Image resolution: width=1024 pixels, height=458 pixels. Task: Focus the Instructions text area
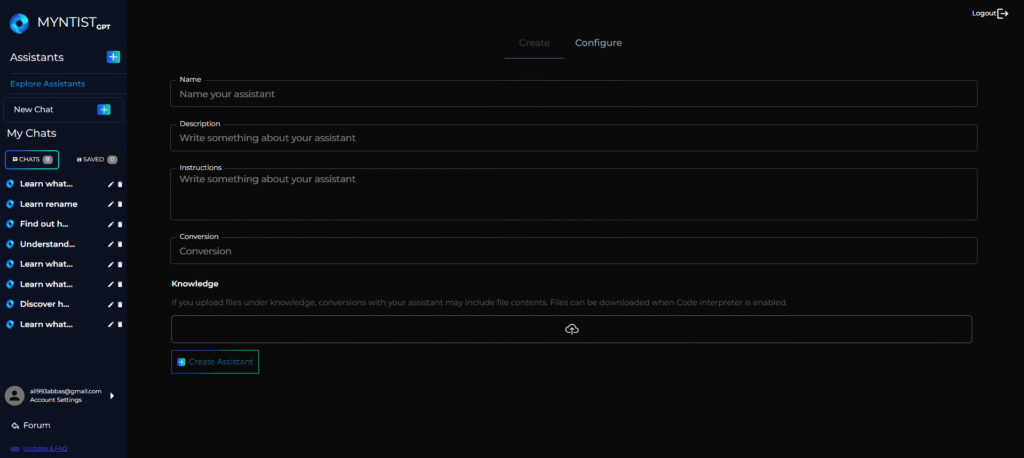(x=573, y=194)
